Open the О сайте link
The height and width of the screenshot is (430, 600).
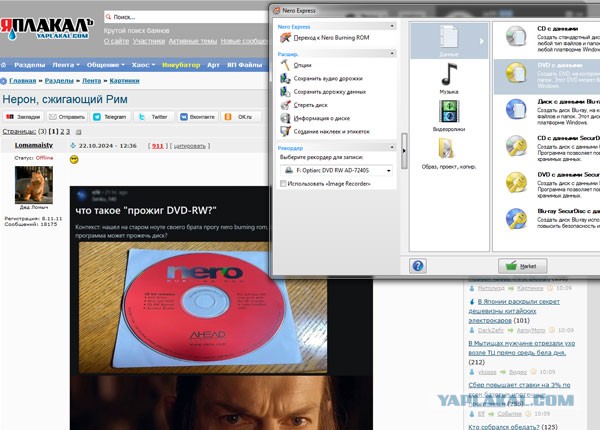tap(116, 41)
